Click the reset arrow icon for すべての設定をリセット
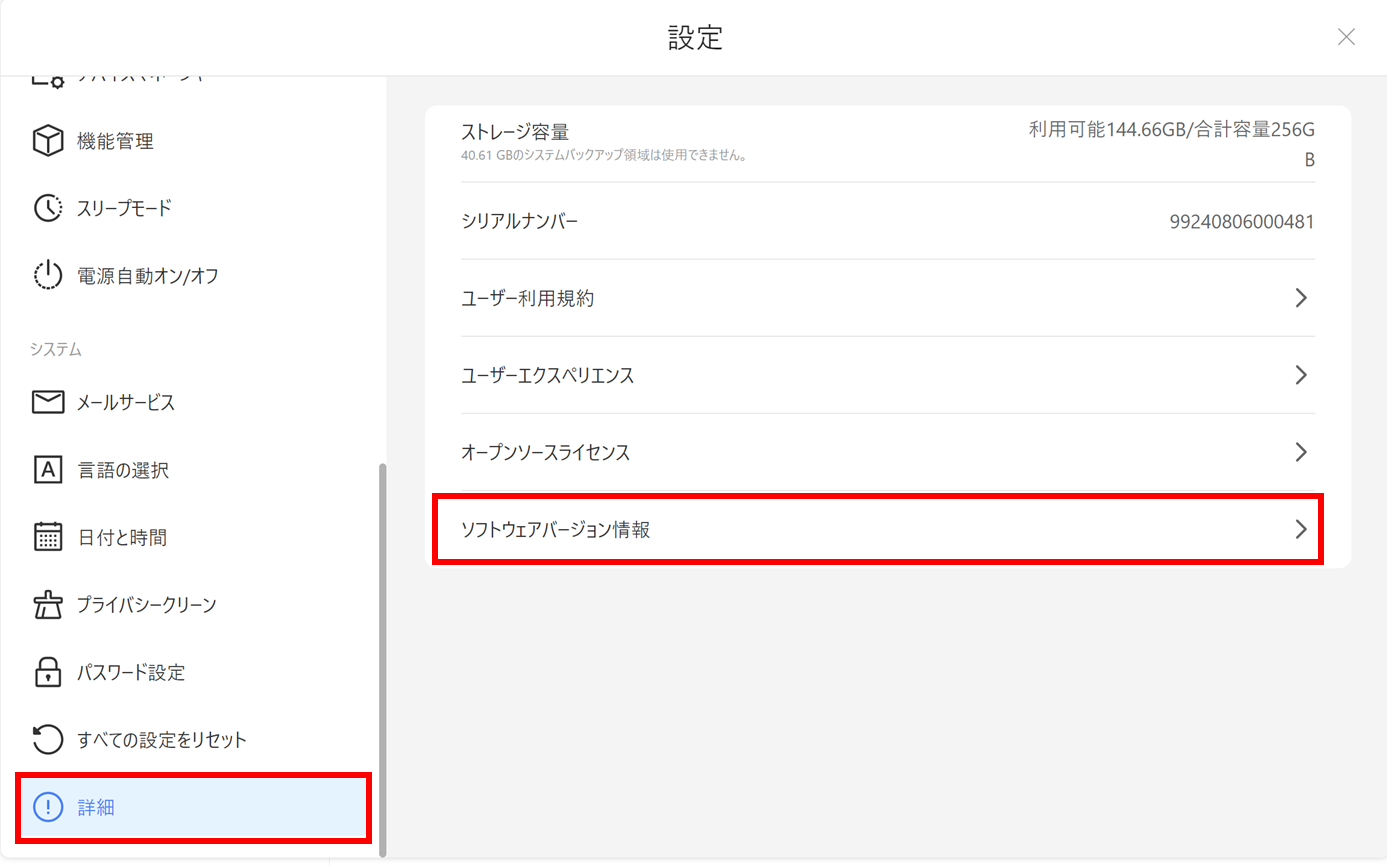Screen dimensions: 1387x866 48,740
